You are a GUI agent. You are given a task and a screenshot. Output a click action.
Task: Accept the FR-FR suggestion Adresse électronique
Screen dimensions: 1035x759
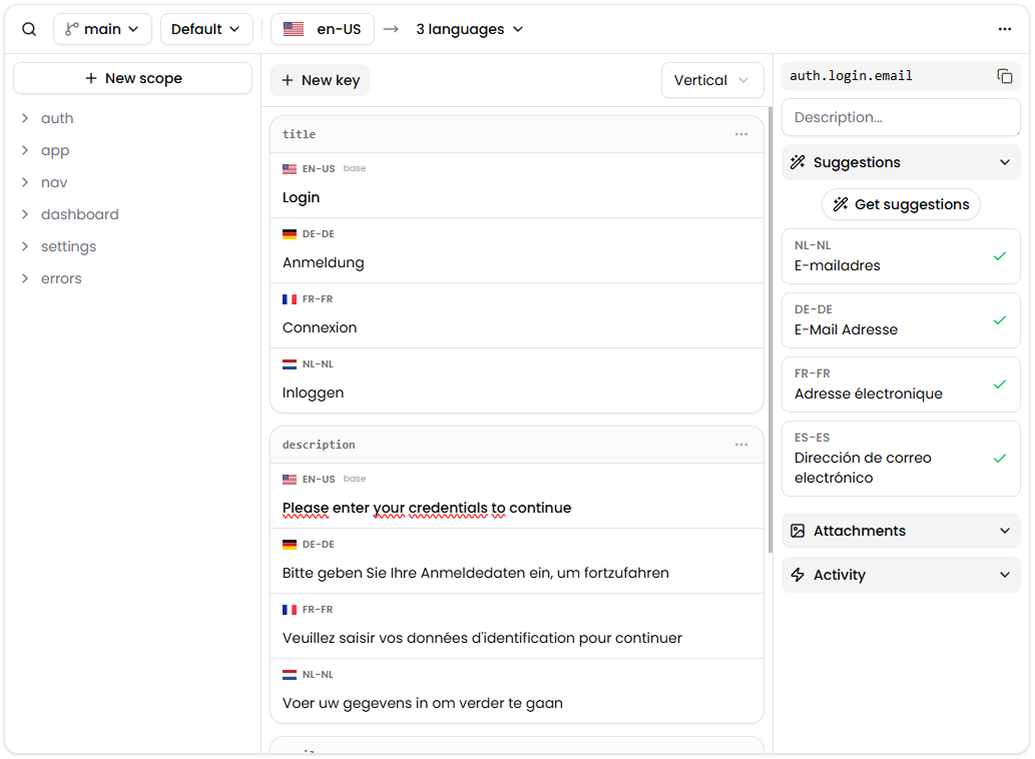click(x=1000, y=384)
